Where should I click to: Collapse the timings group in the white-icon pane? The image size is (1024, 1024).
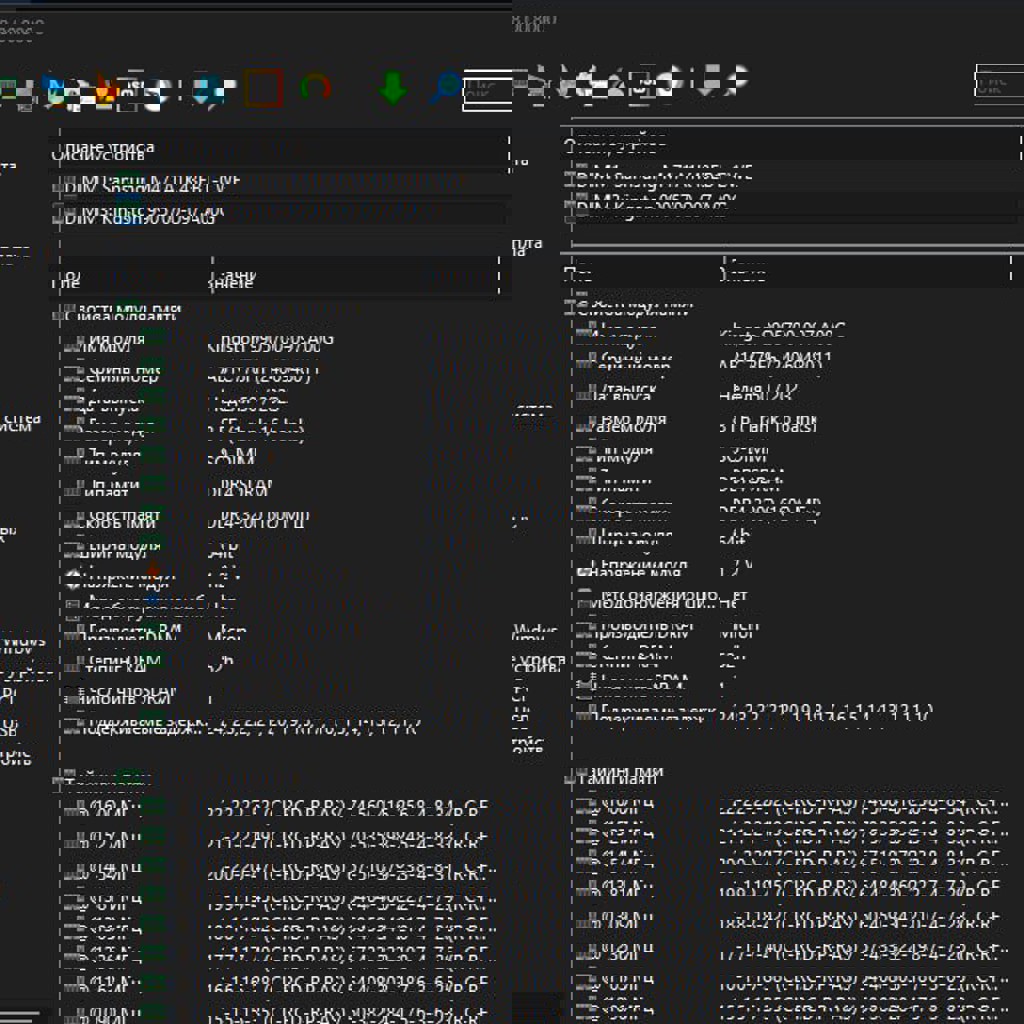580,775
